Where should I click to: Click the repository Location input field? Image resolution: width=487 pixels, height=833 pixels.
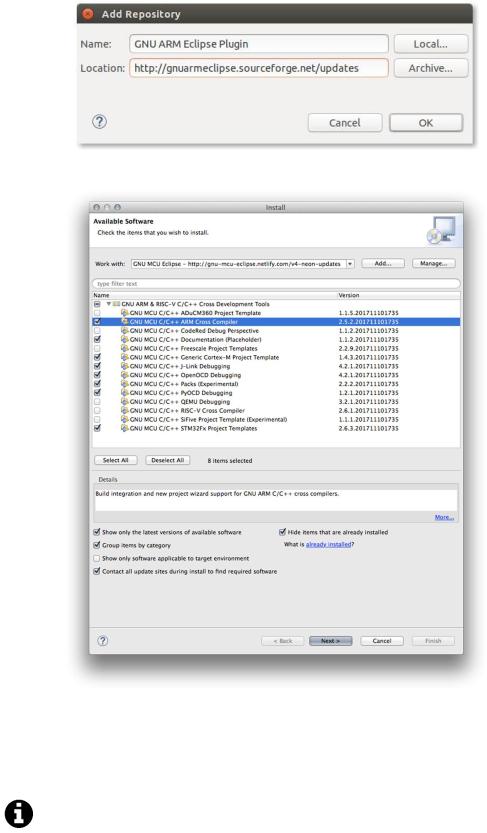point(259,68)
